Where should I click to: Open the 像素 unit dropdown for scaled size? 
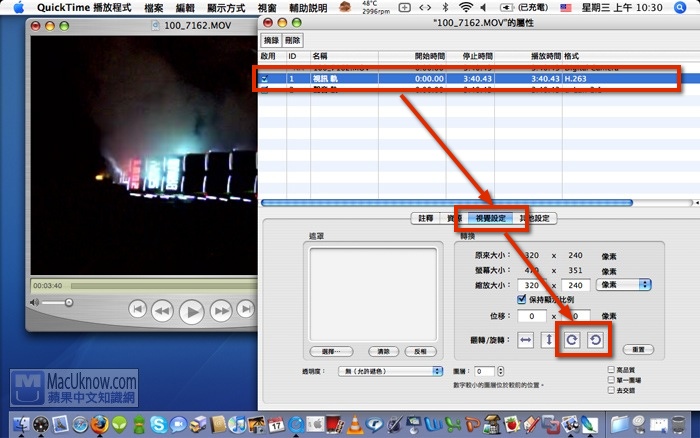pos(624,284)
